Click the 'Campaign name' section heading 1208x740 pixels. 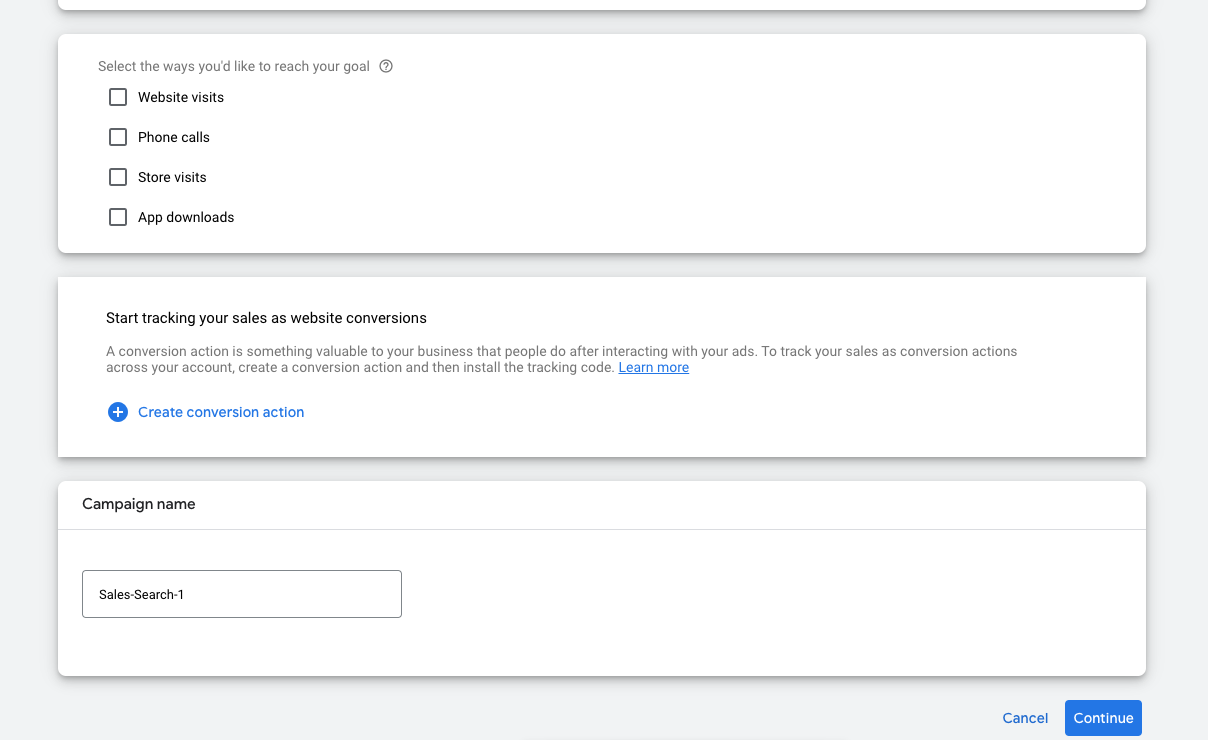[139, 504]
